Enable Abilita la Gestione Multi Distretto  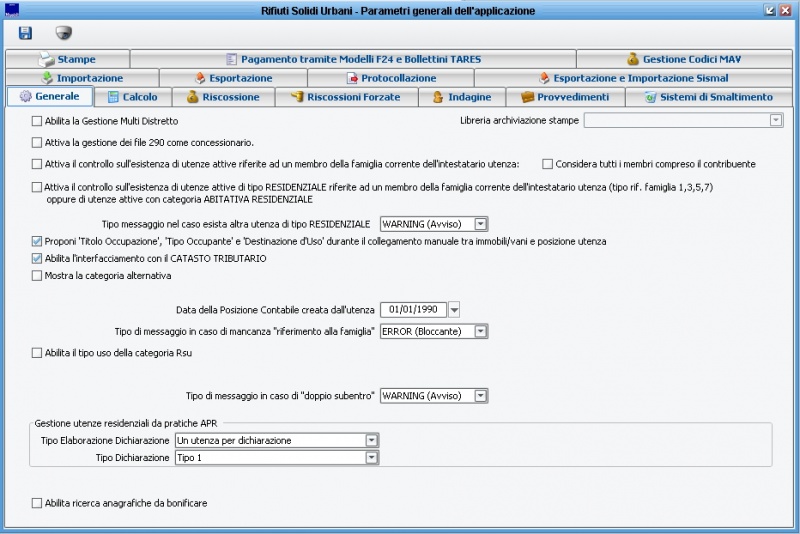(37, 121)
